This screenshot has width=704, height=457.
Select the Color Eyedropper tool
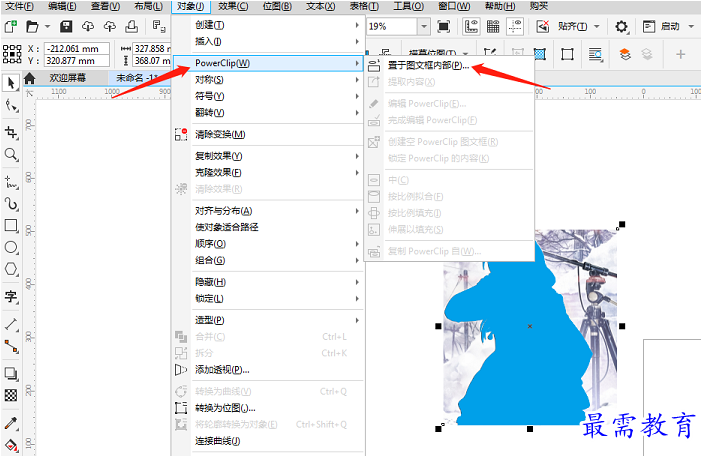[11, 423]
